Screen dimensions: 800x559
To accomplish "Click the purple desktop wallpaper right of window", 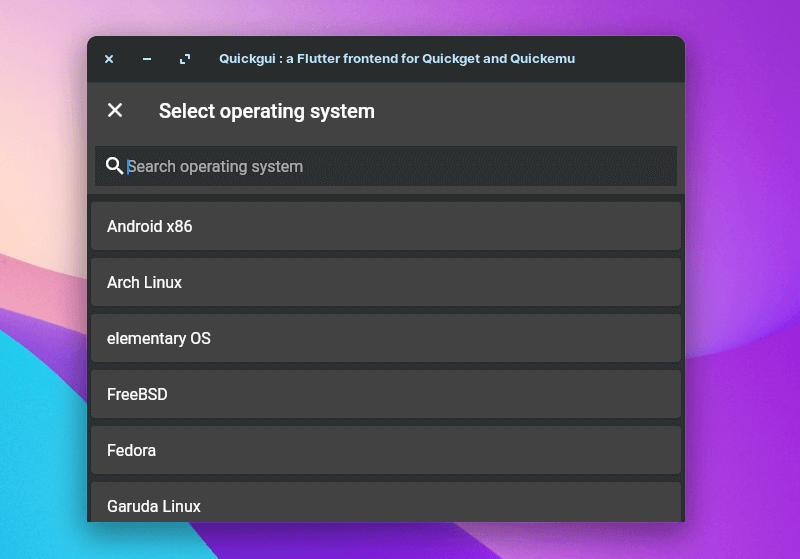I will coord(742,300).
